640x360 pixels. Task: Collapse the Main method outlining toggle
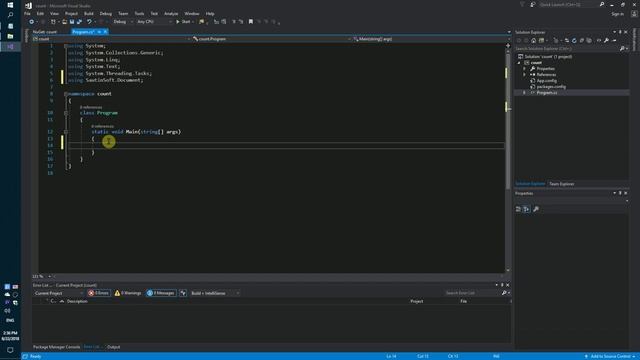click(x=66, y=132)
